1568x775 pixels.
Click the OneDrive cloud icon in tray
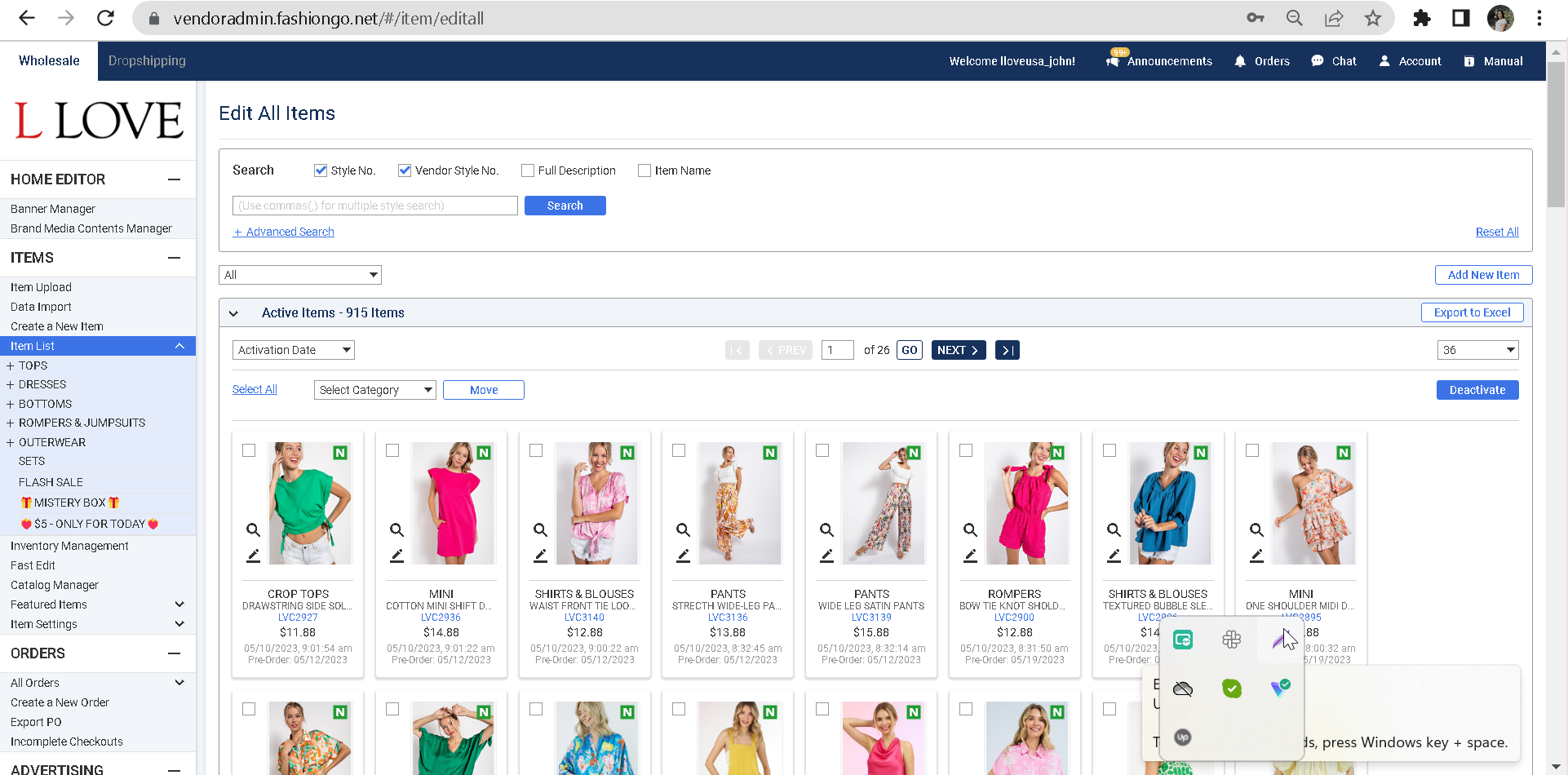(x=1183, y=689)
